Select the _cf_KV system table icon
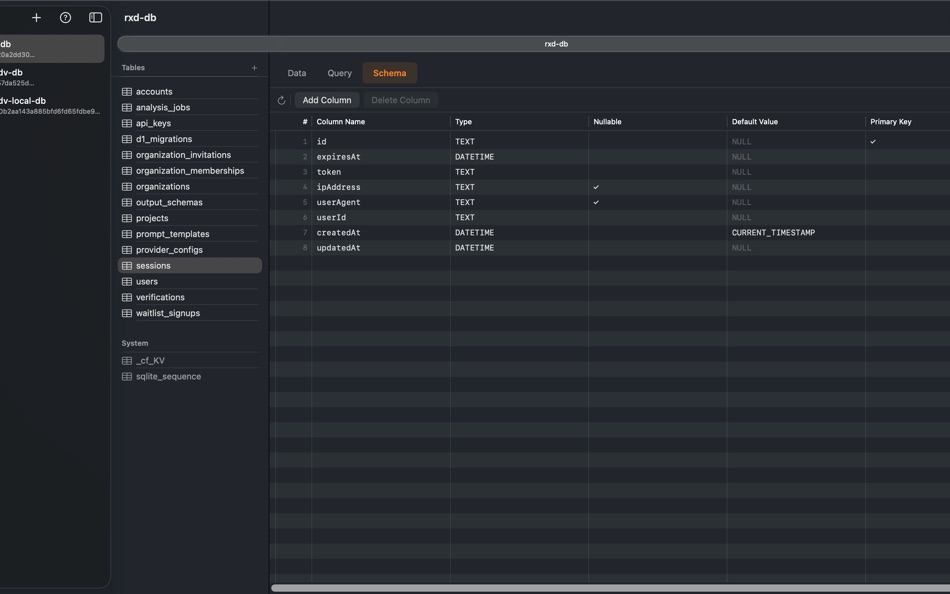Image resolution: width=950 pixels, height=594 pixels. (127, 360)
